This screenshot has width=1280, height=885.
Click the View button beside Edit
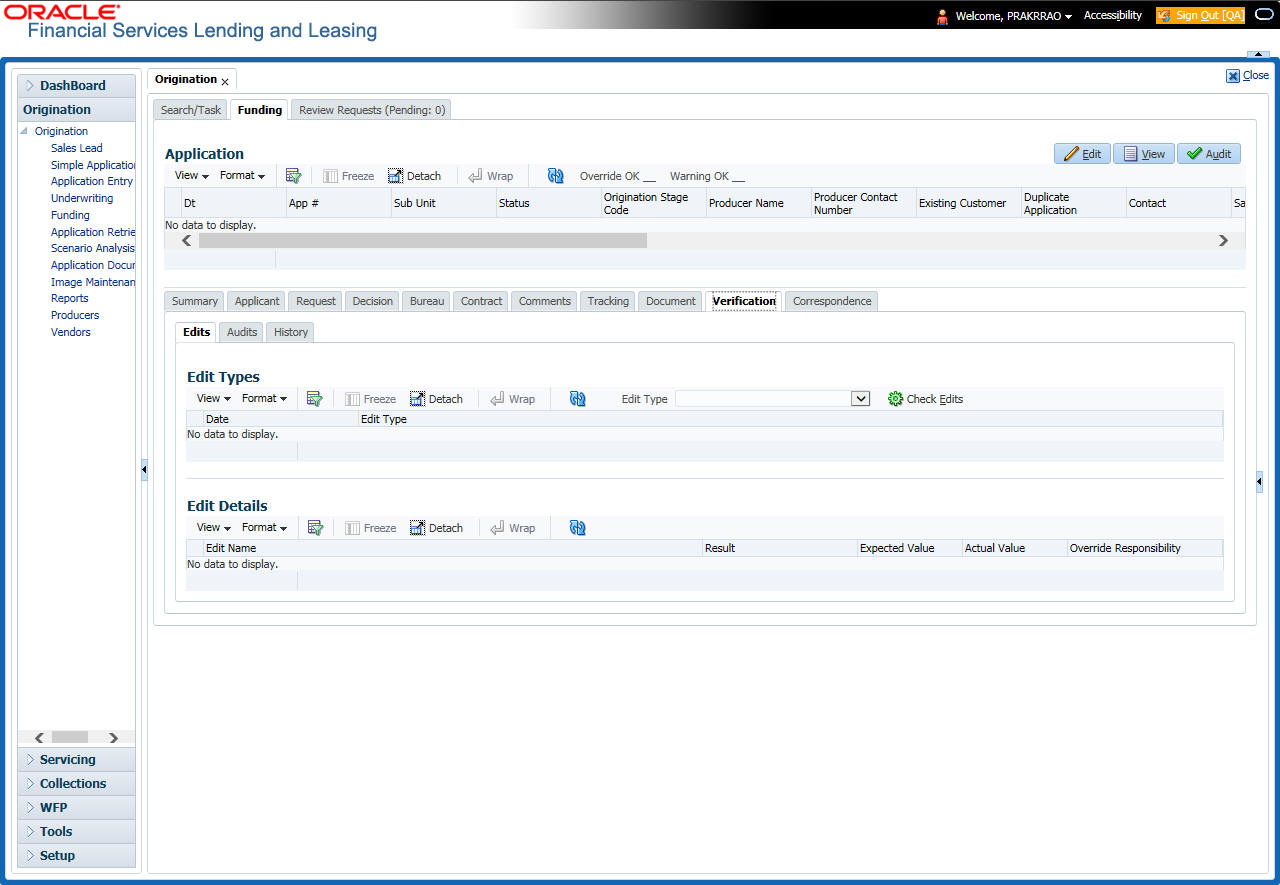coord(1144,154)
